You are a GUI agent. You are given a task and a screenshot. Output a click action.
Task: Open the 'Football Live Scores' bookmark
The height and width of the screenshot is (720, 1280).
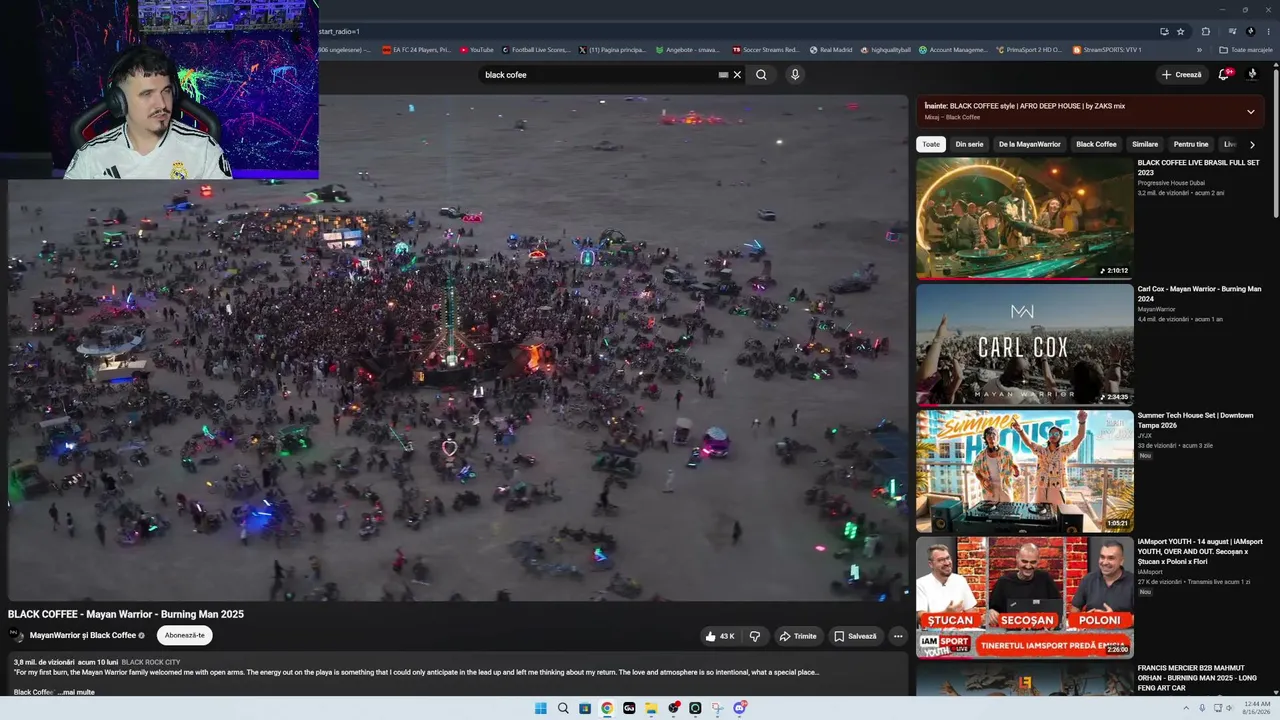coord(536,50)
